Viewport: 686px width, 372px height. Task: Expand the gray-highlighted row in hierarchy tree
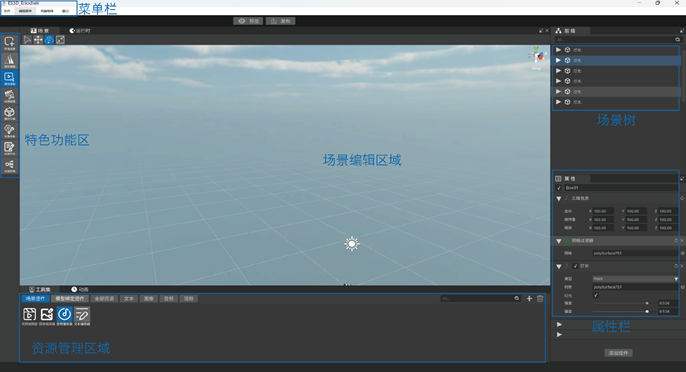tap(558, 91)
